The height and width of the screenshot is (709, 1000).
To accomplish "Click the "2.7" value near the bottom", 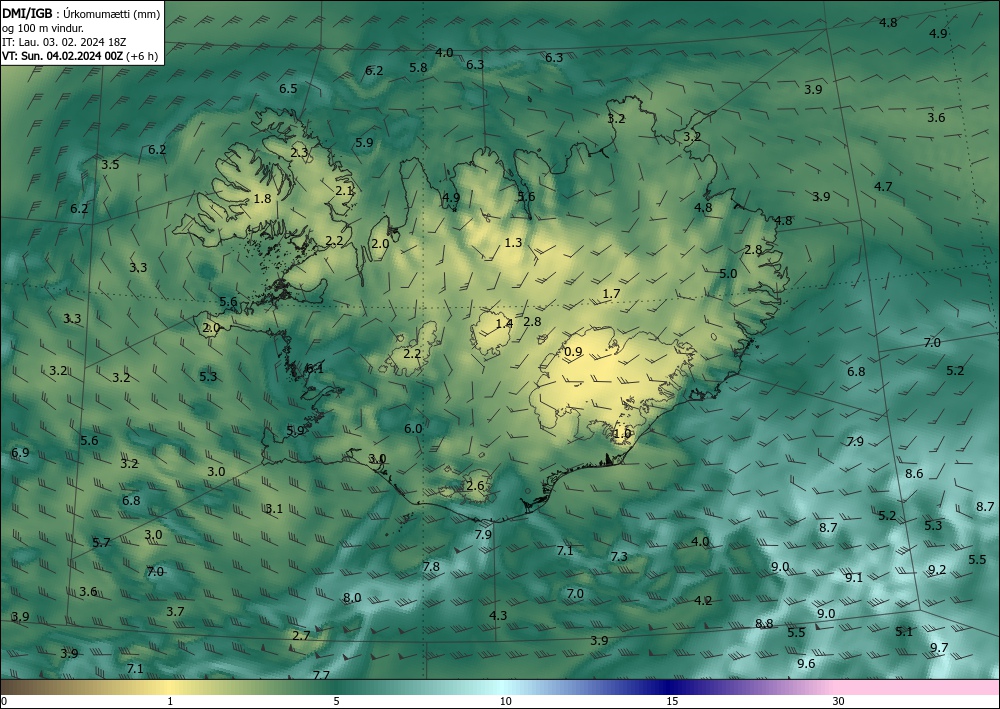I will pos(301,636).
